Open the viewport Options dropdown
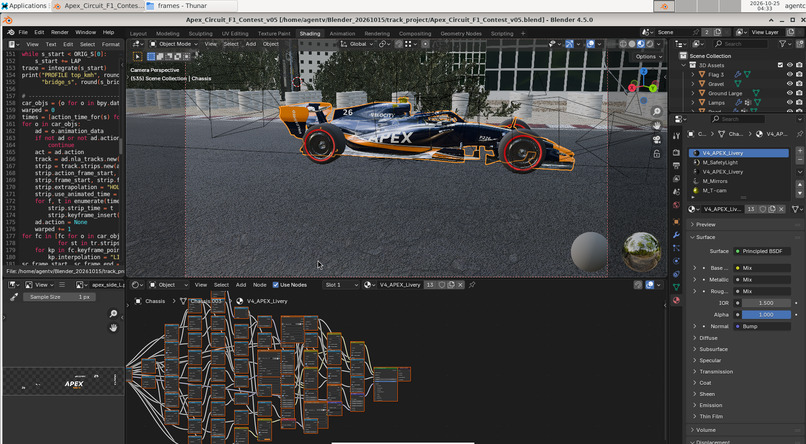Viewport: 806px width, 444px height. [649, 57]
